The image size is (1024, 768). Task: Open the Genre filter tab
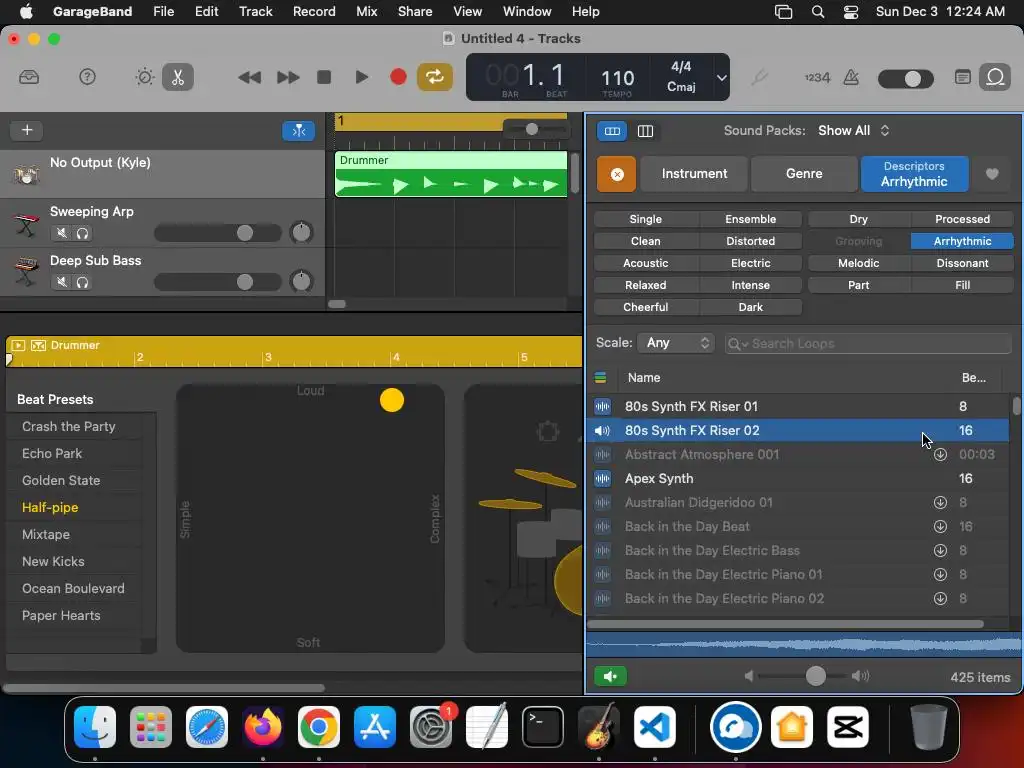[x=804, y=174]
